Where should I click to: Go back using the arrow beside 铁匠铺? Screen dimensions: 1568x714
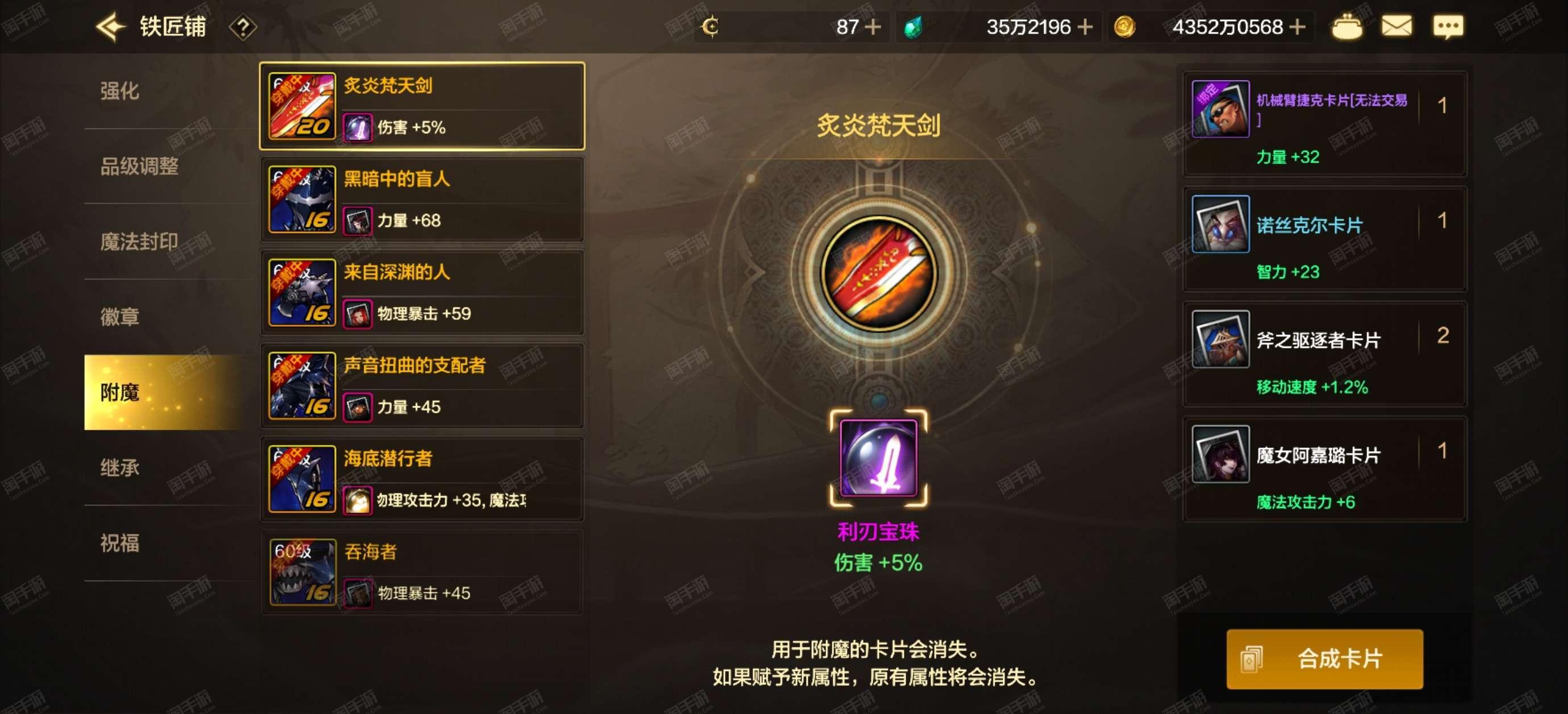coord(111,27)
